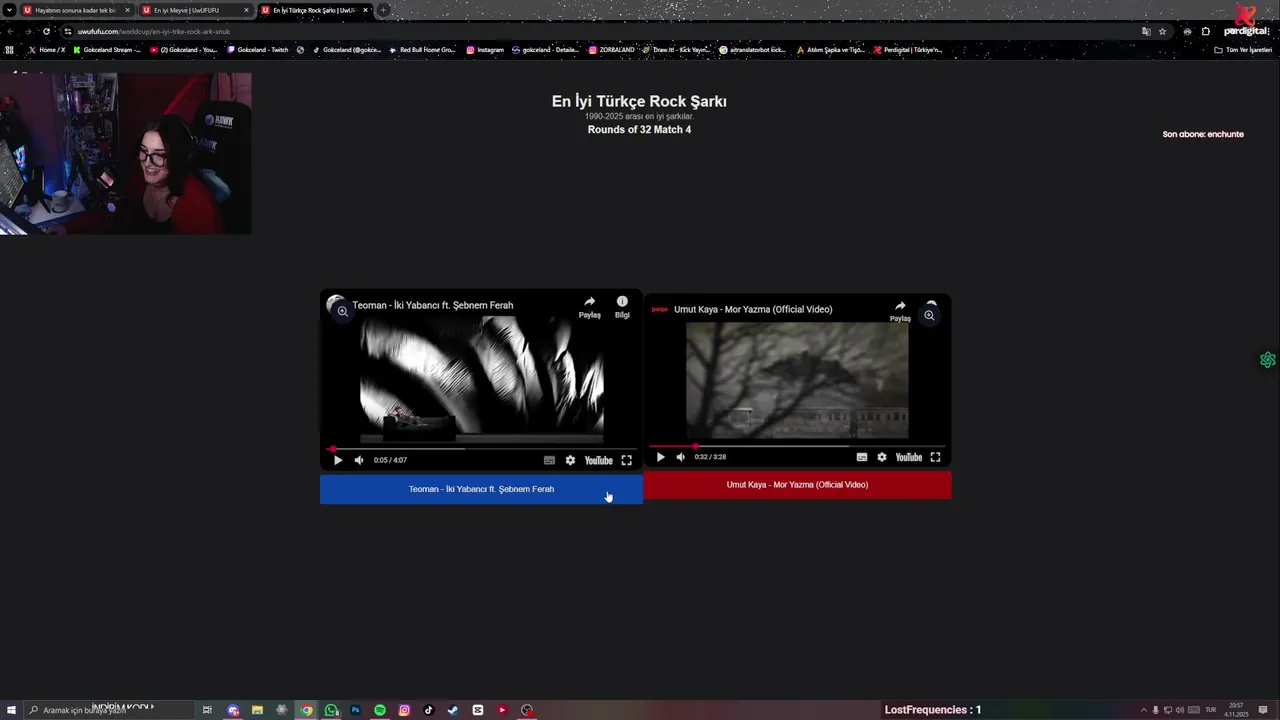Viewport: 1280px width, 720px height.
Task: Open the green side extension icon
Action: [1268, 360]
